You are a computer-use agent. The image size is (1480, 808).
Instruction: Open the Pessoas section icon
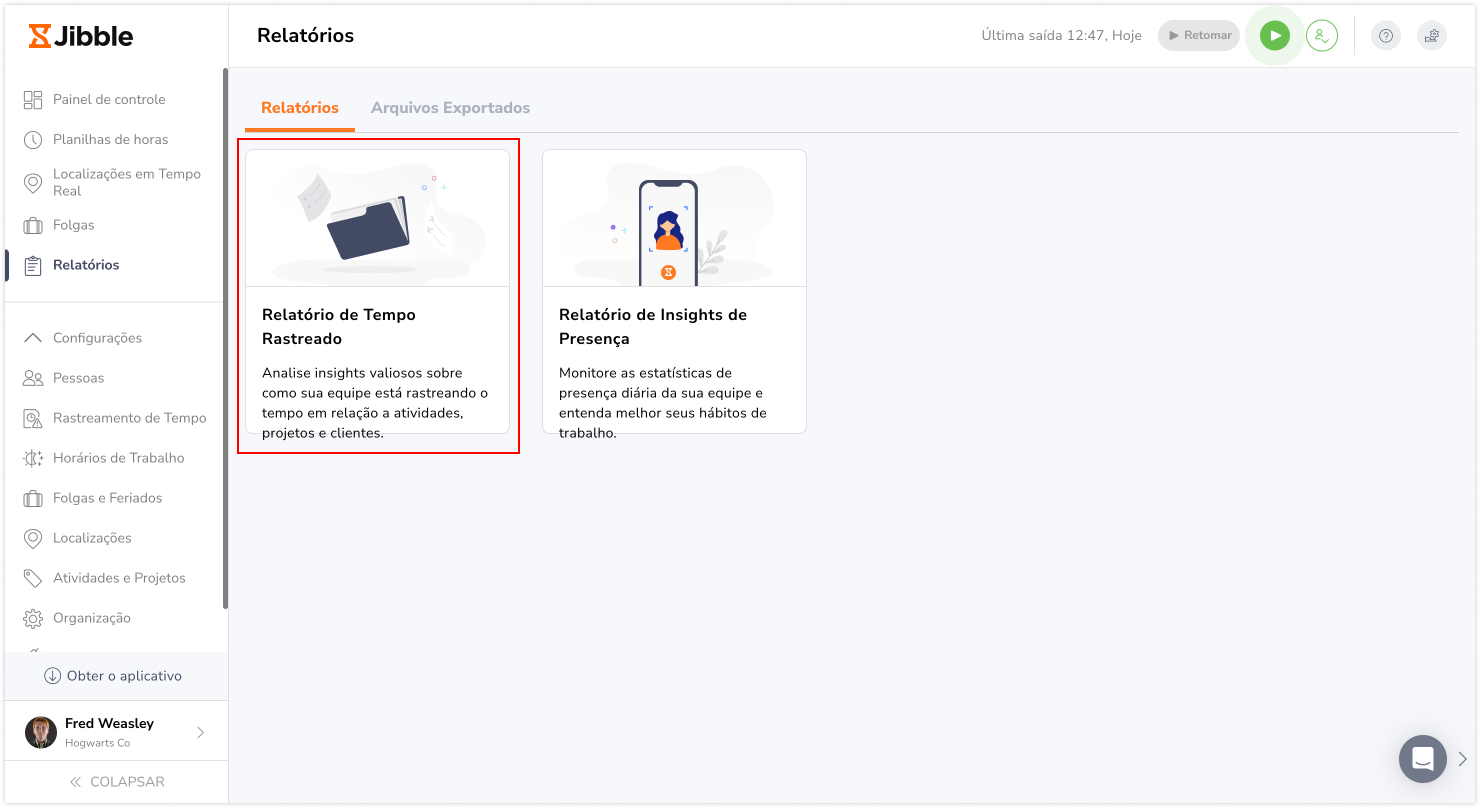[x=31, y=377]
